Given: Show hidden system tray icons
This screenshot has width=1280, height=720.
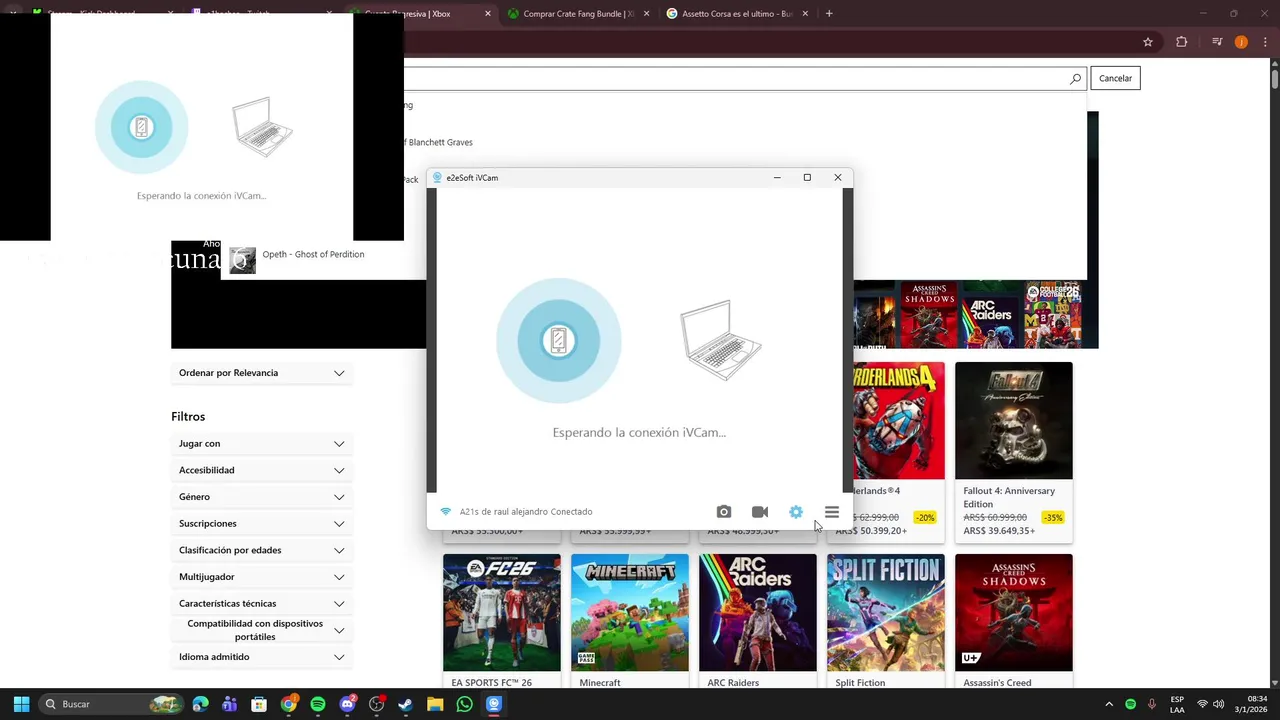Looking at the screenshot, I should 1108,704.
